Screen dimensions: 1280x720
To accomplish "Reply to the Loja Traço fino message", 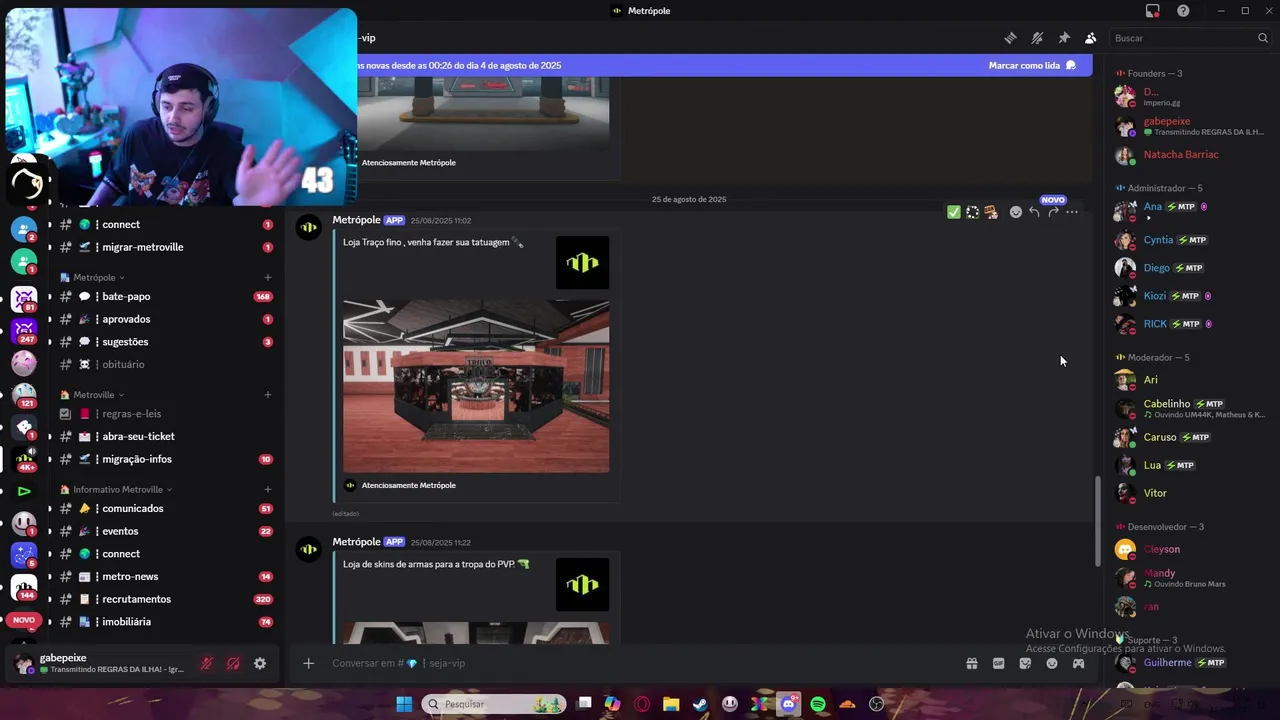I will (1034, 212).
